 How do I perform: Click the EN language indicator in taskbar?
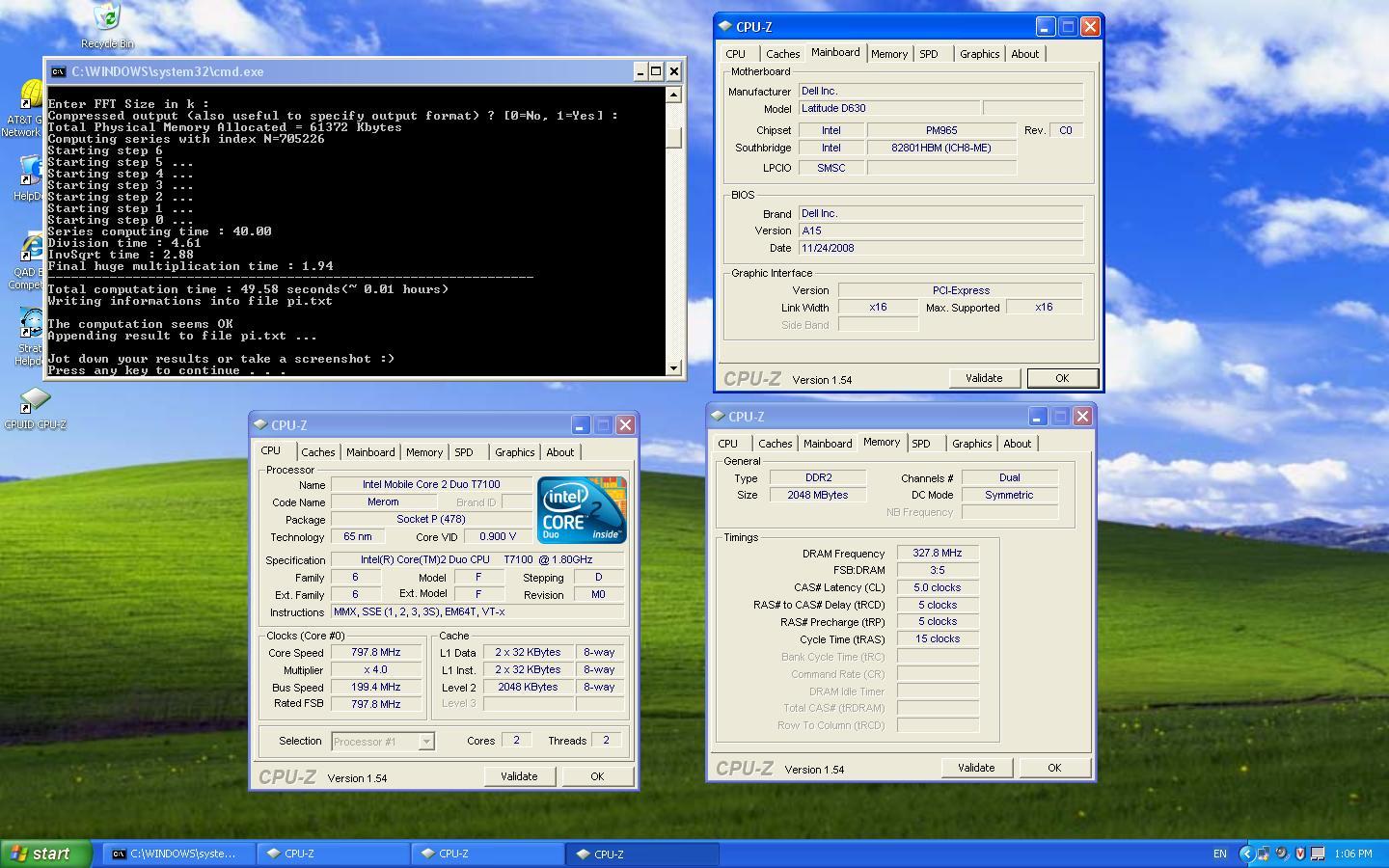click(x=1220, y=854)
